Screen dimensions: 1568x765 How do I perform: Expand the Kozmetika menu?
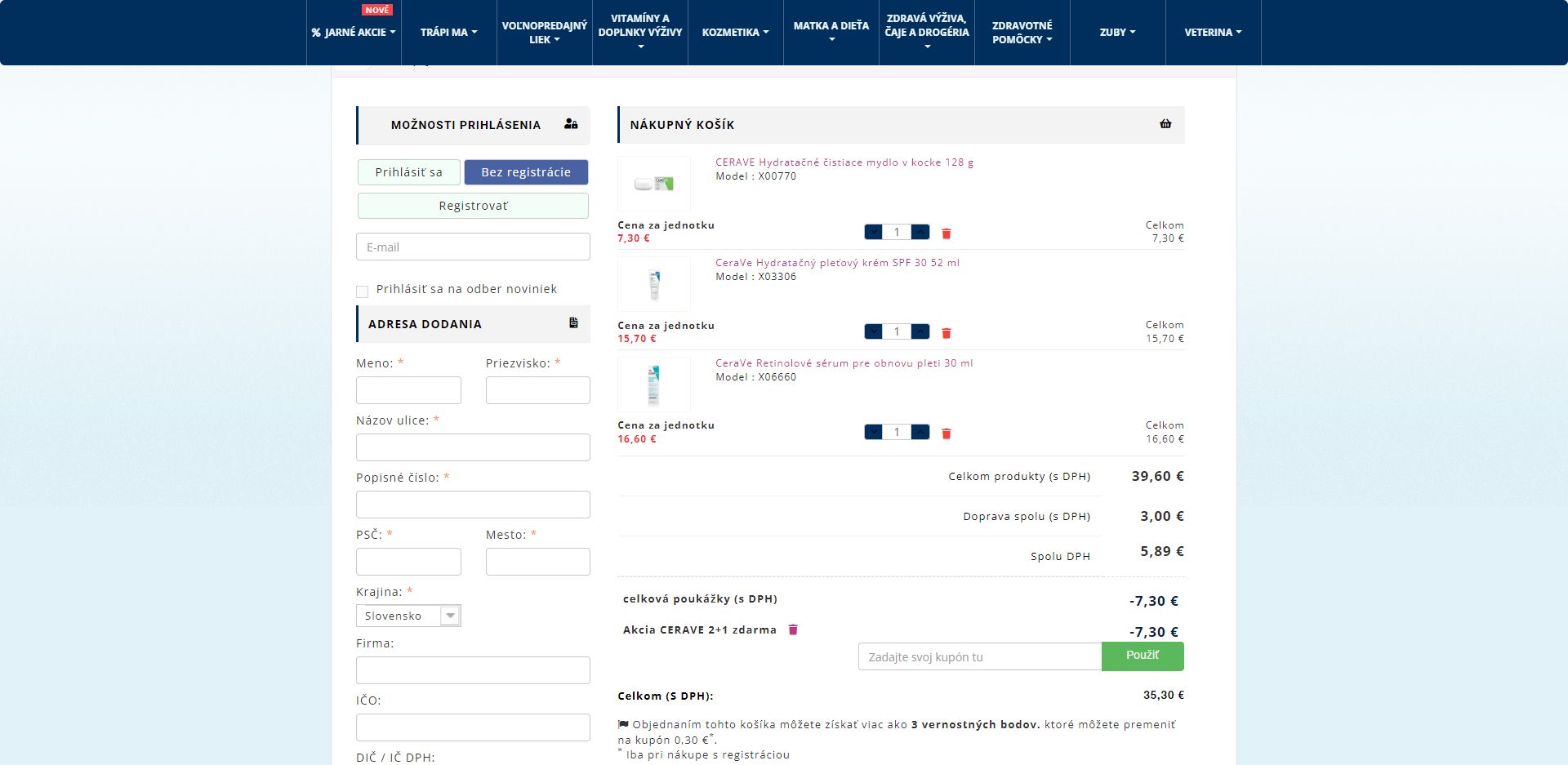point(735,33)
